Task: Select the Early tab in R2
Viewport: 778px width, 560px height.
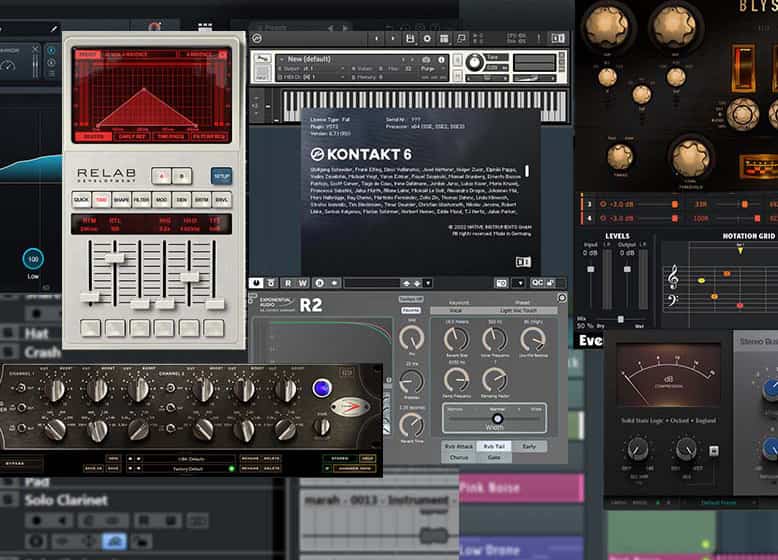Action: 529,446
